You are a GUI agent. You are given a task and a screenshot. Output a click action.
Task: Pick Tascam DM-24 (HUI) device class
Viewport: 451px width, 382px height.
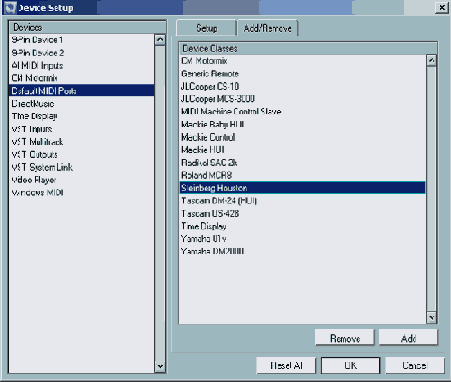[302, 201]
